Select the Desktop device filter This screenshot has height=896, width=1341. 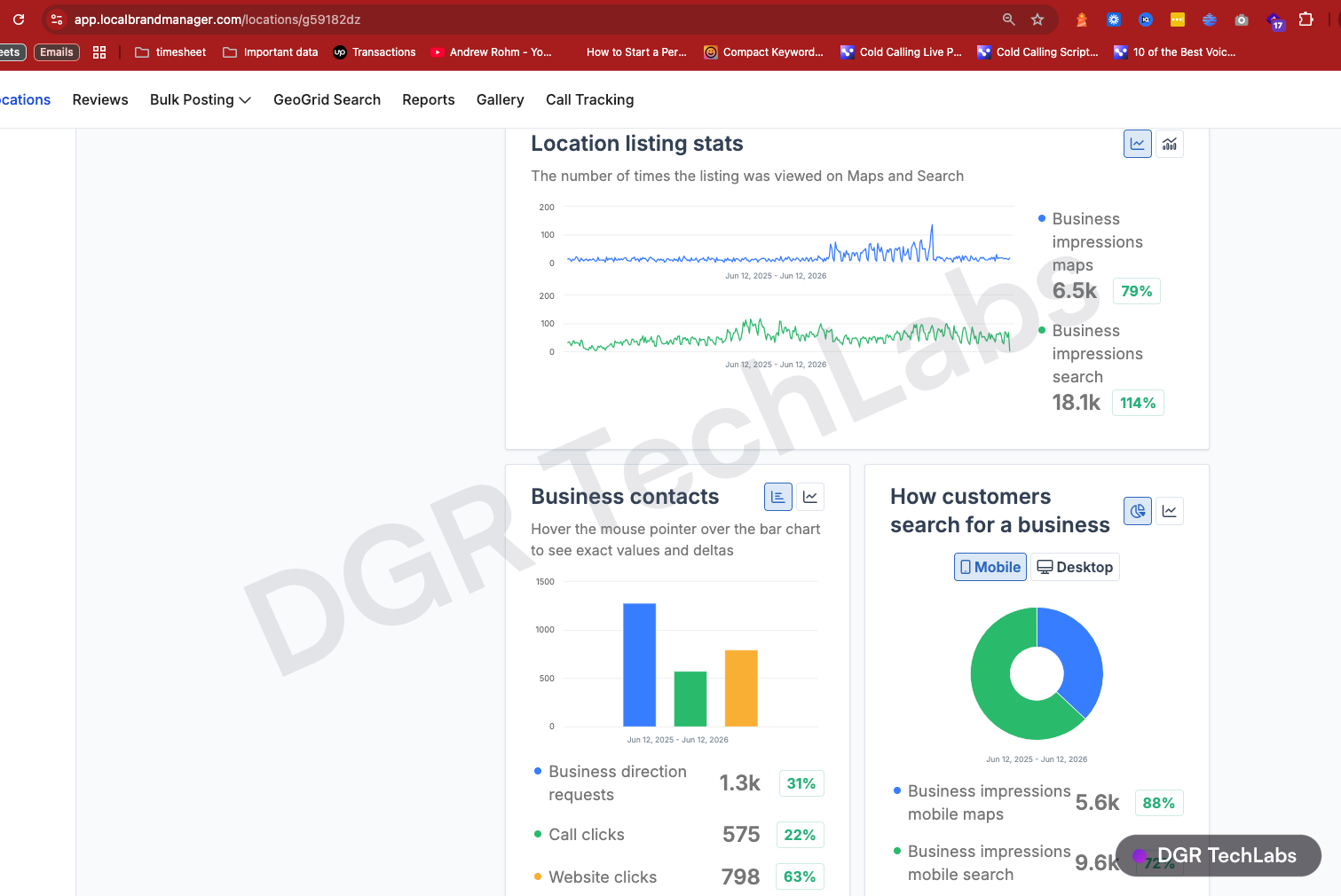1075,567
